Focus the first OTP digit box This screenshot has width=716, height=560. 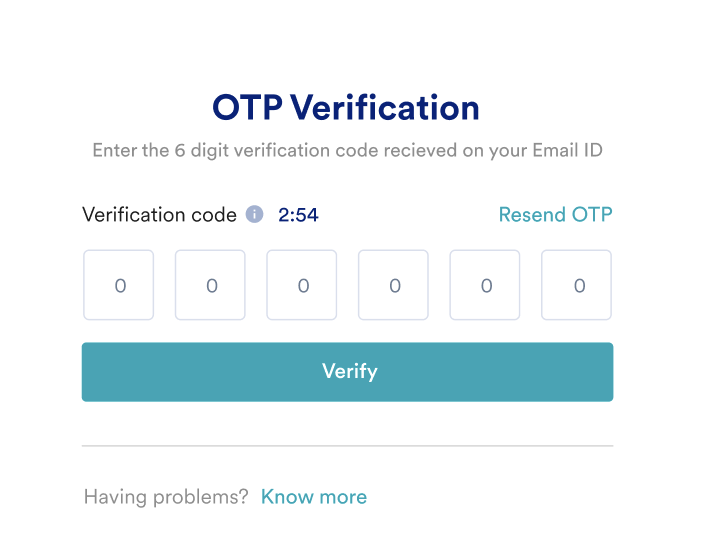point(118,285)
